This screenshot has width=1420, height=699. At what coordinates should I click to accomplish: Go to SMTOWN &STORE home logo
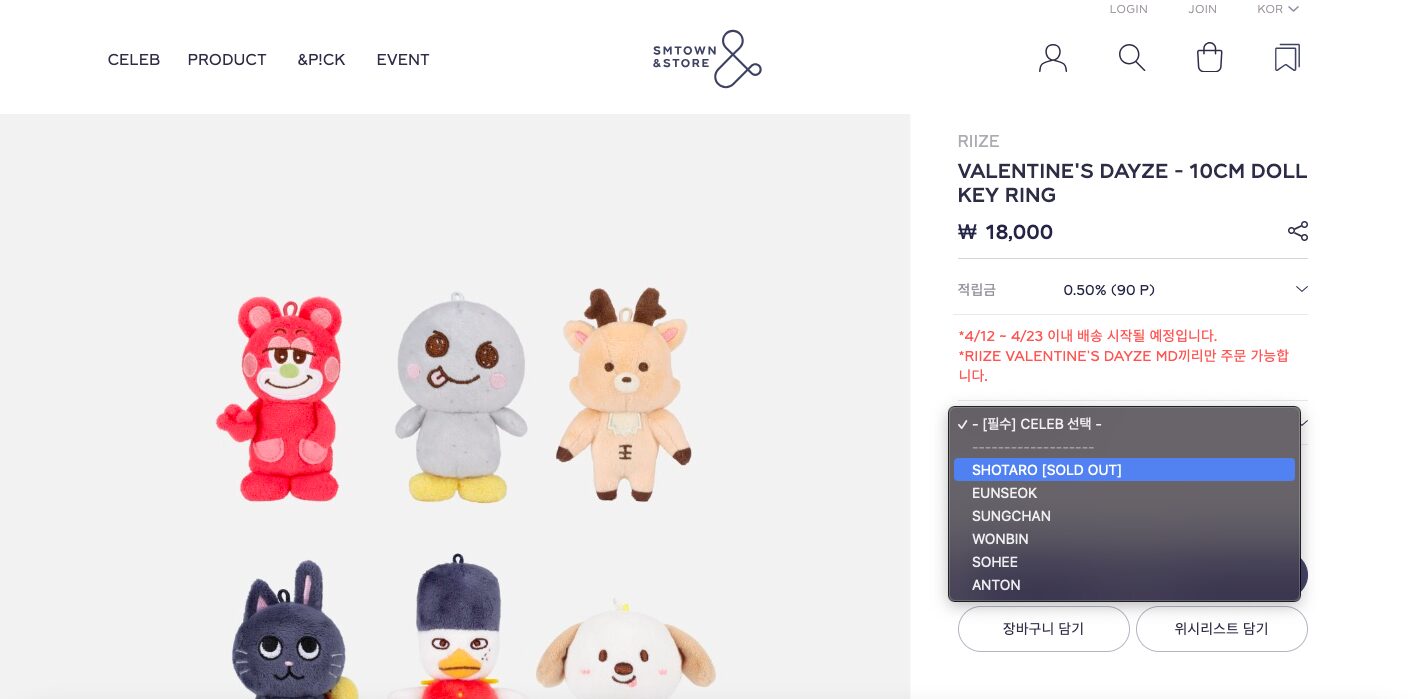707,59
